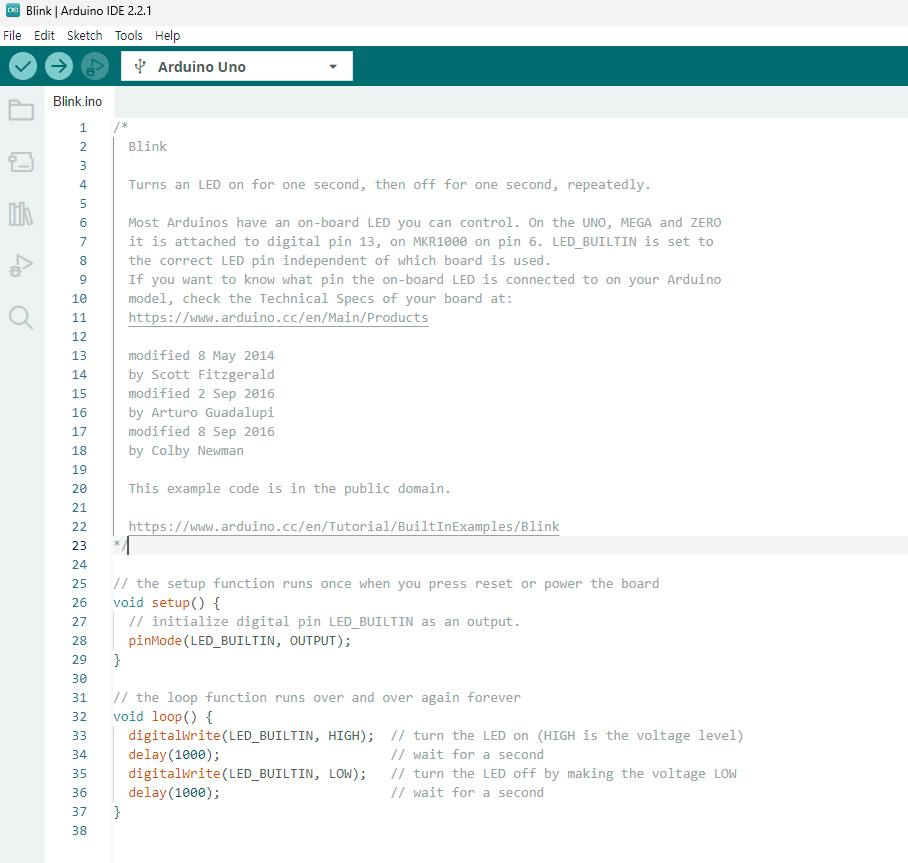Start the Debug toolbar button
The width and height of the screenshot is (908, 863).
point(95,67)
